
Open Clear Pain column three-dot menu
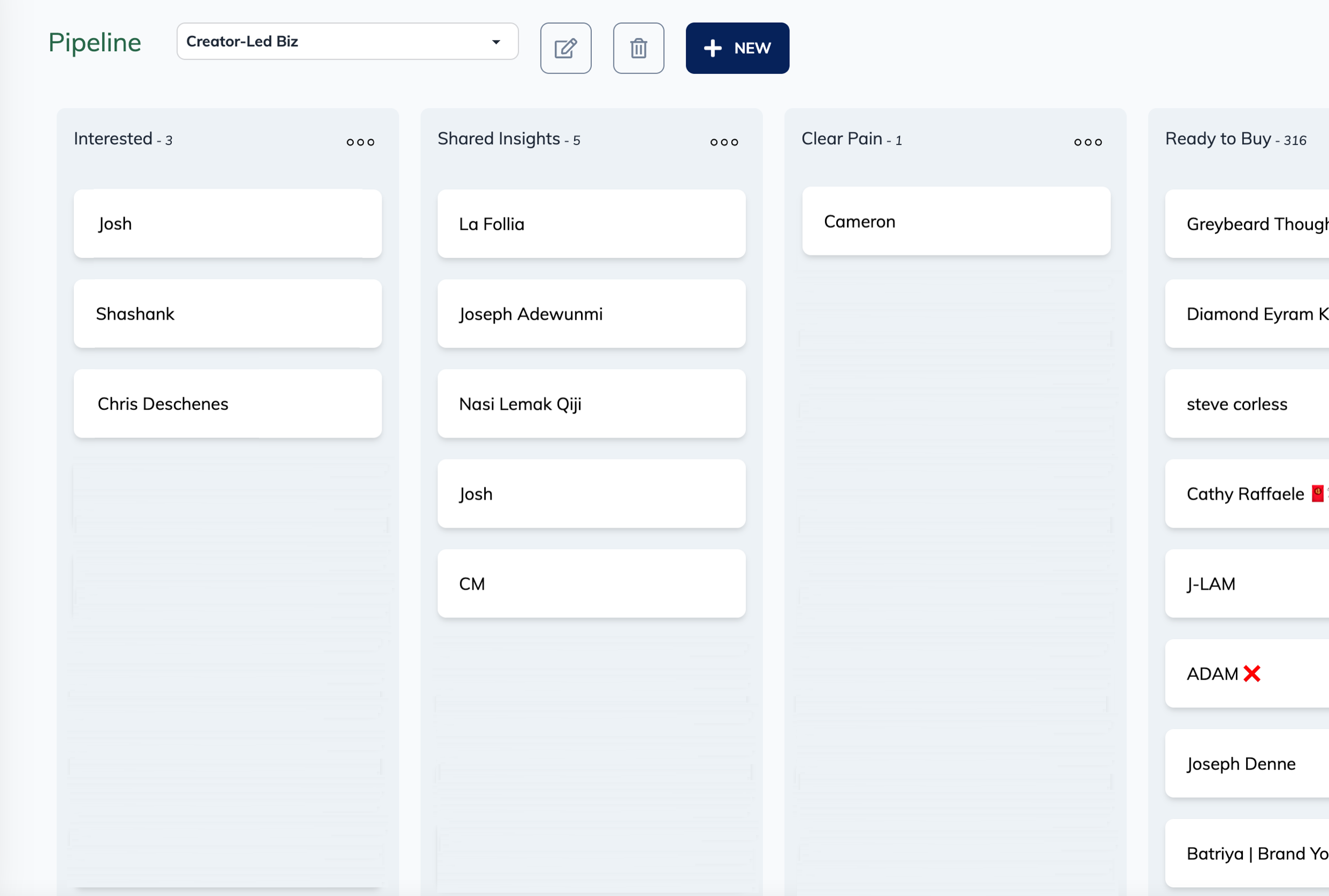pyautogui.click(x=1087, y=142)
